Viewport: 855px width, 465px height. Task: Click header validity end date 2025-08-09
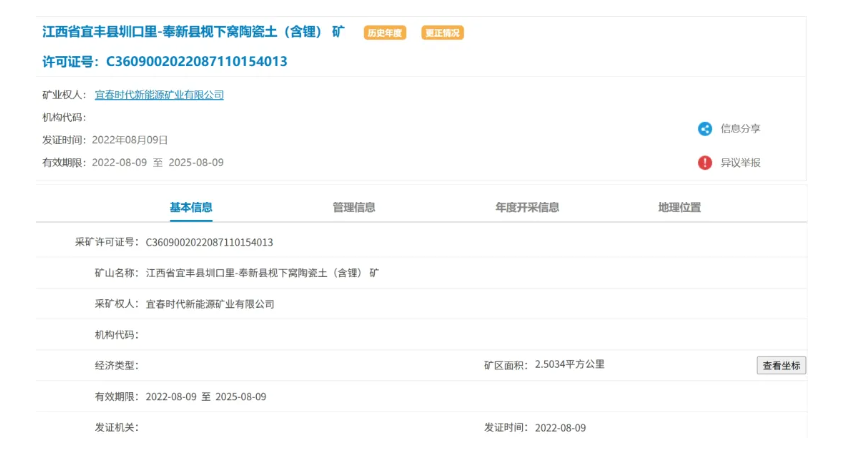(196, 162)
